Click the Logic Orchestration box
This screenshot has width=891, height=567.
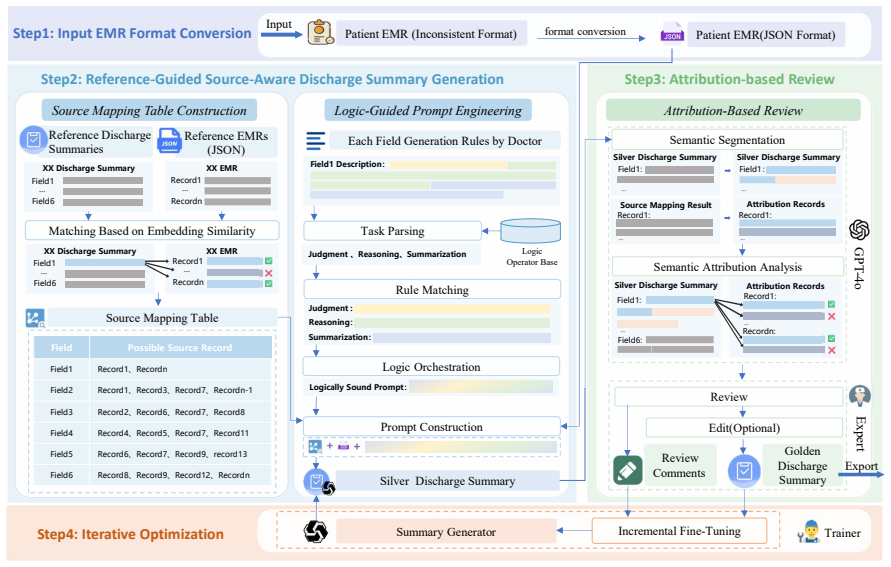[431, 366]
